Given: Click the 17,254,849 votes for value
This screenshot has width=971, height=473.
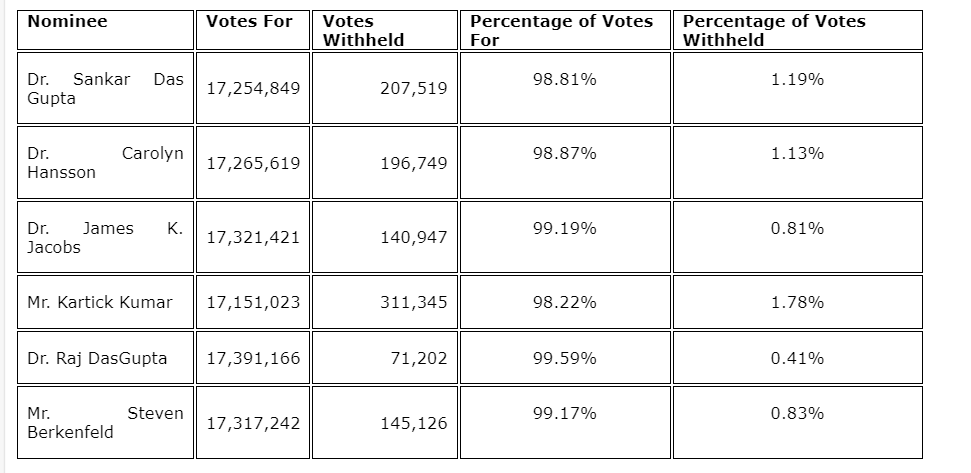Looking at the screenshot, I should (253, 89).
